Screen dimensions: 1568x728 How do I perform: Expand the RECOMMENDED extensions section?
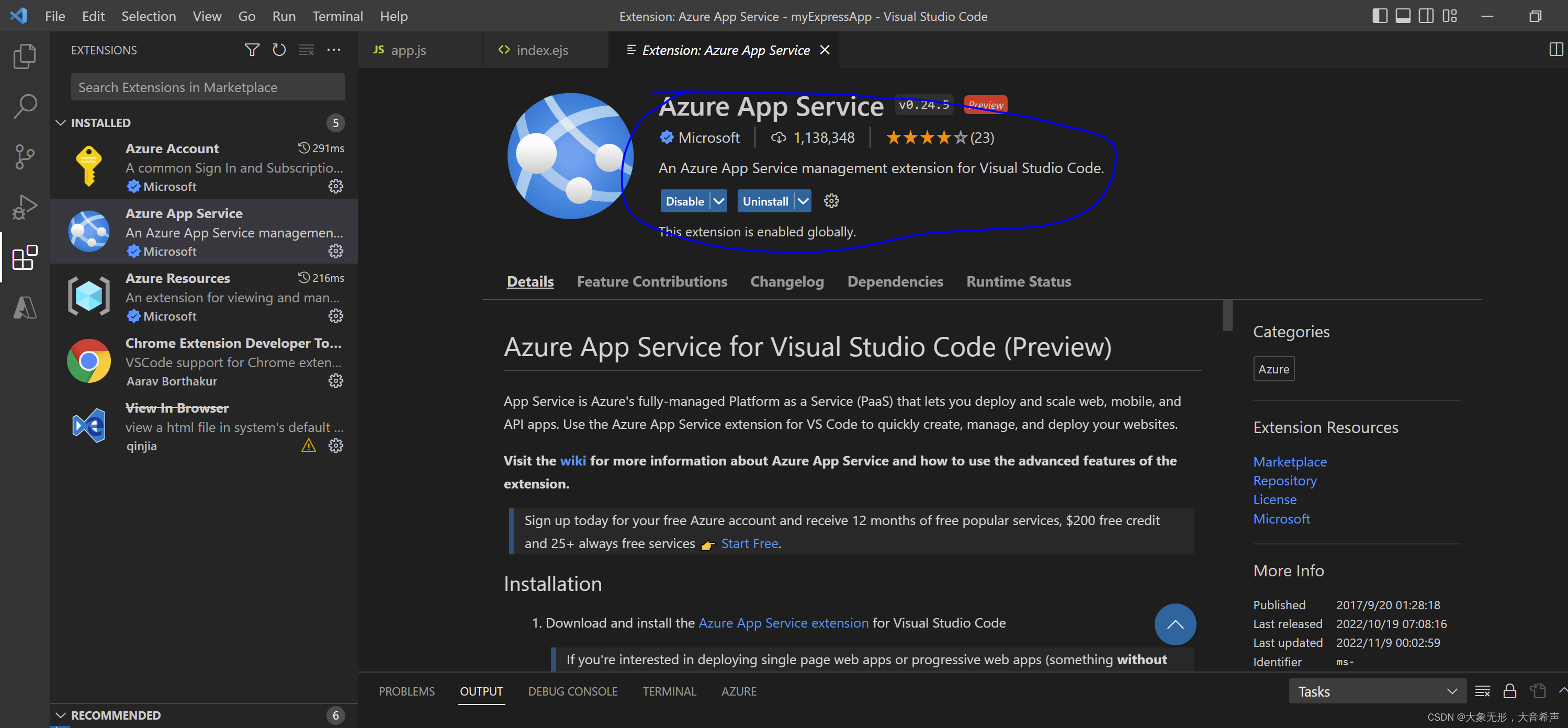60,715
